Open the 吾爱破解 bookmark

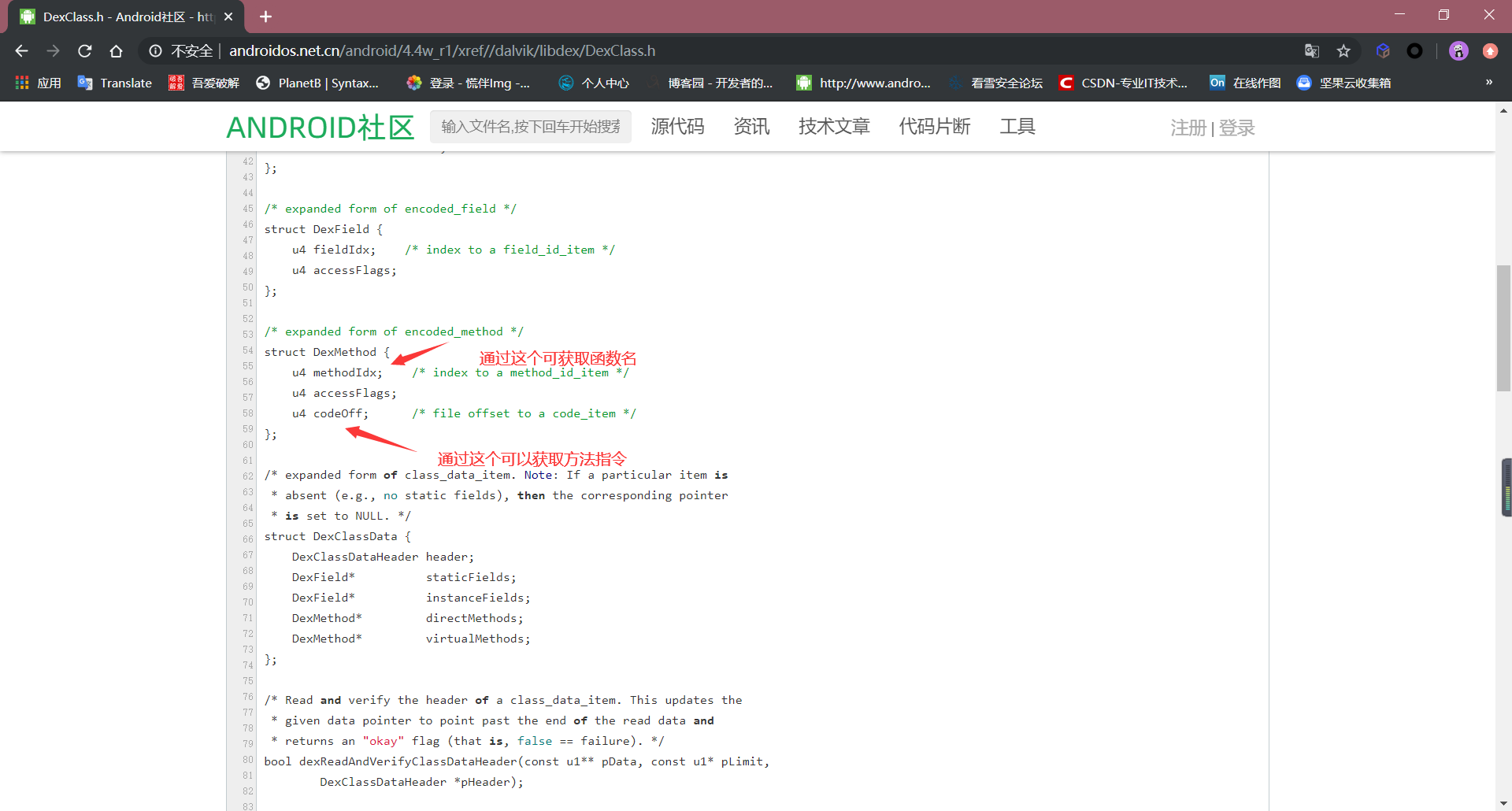click(x=203, y=83)
